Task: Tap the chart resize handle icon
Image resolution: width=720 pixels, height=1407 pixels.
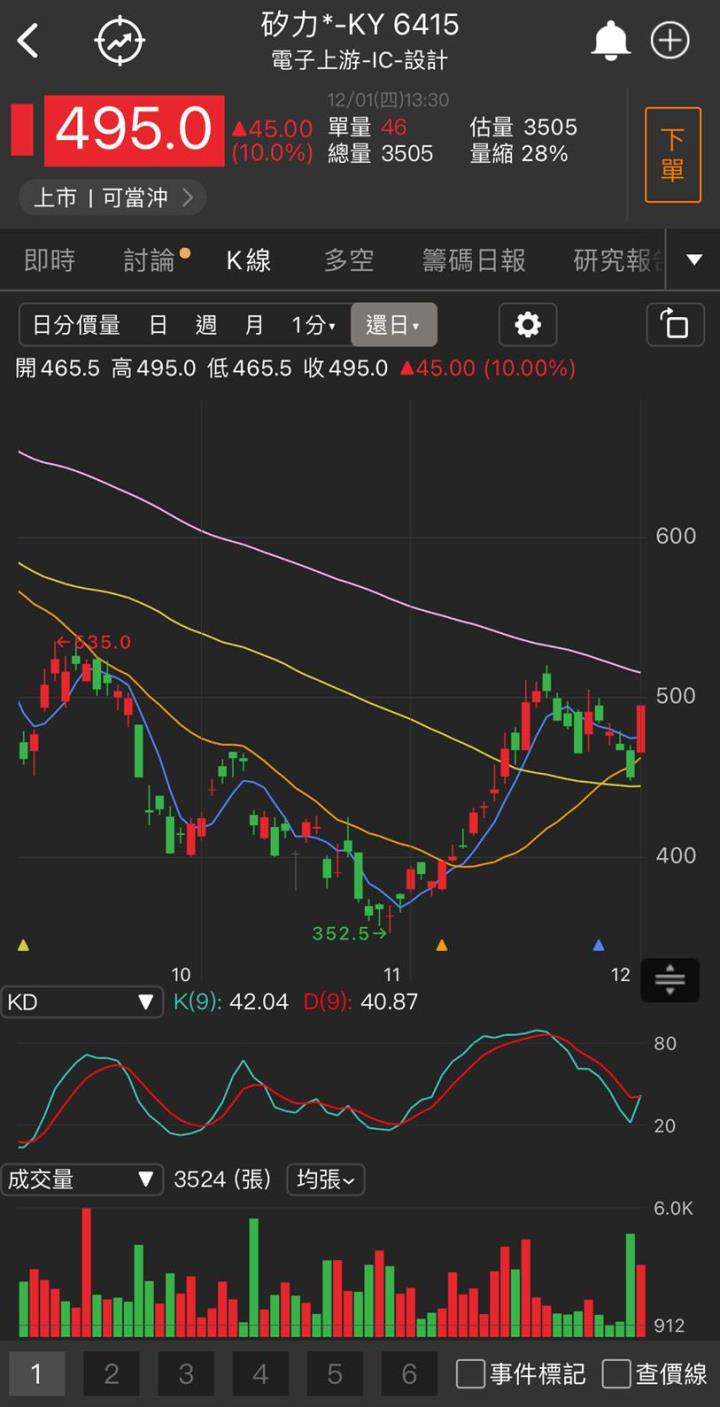Action: click(669, 980)
